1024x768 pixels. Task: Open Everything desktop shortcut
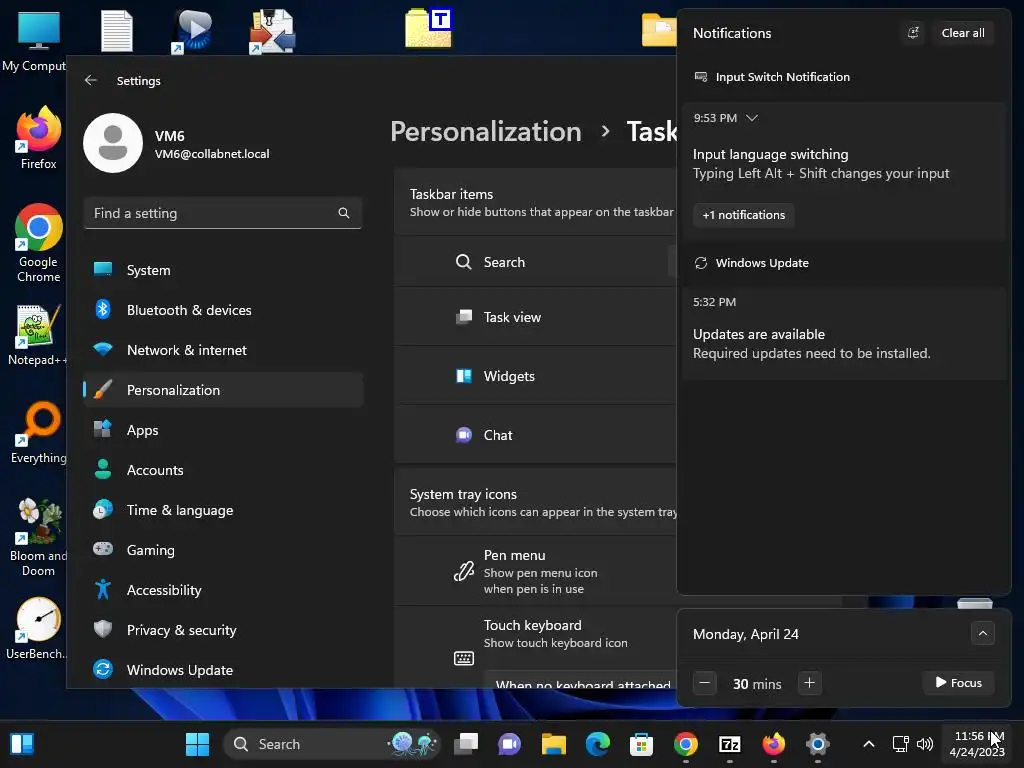[39, 432]
